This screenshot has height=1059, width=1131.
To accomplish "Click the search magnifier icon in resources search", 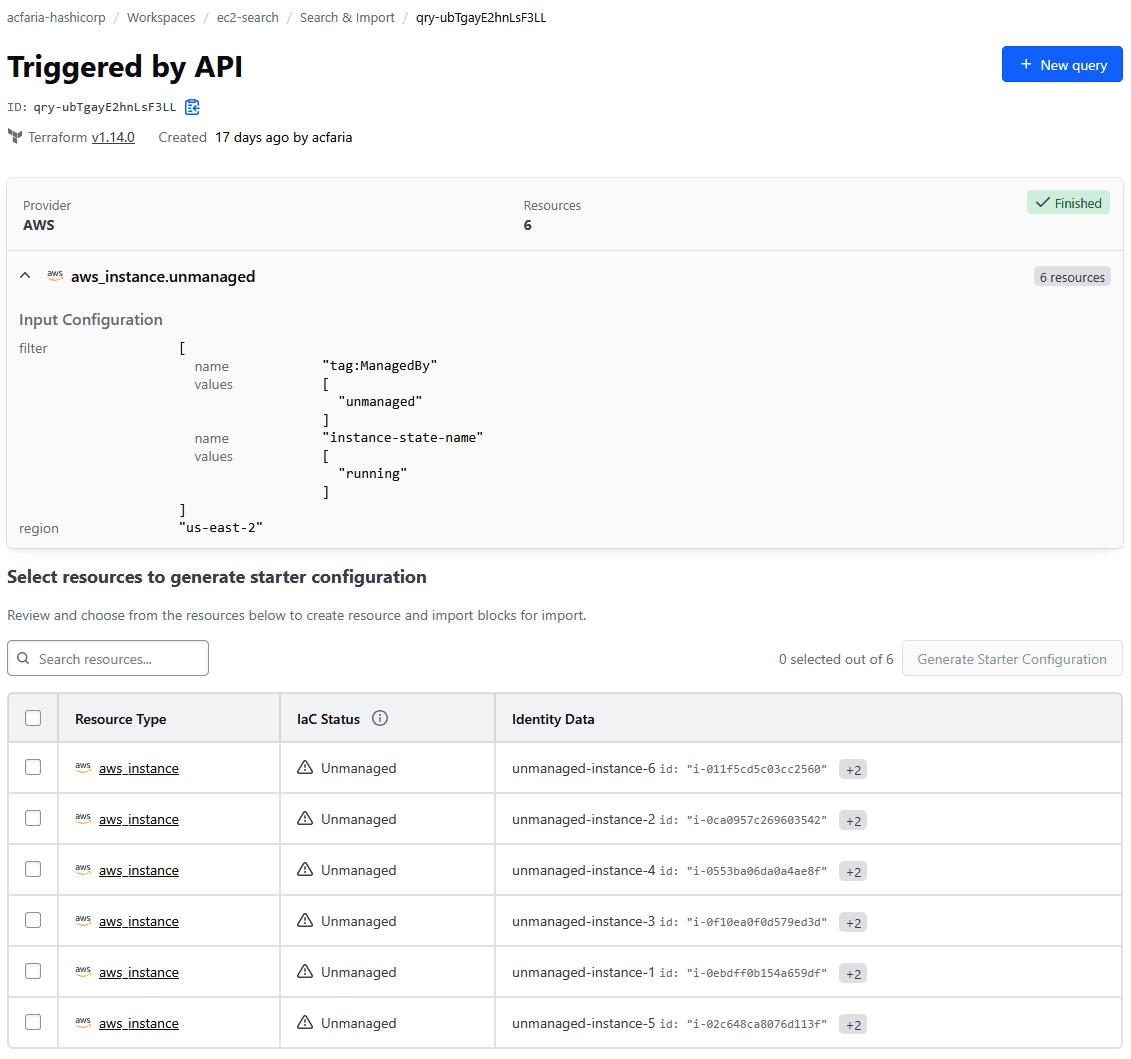I will coord(23,658).
